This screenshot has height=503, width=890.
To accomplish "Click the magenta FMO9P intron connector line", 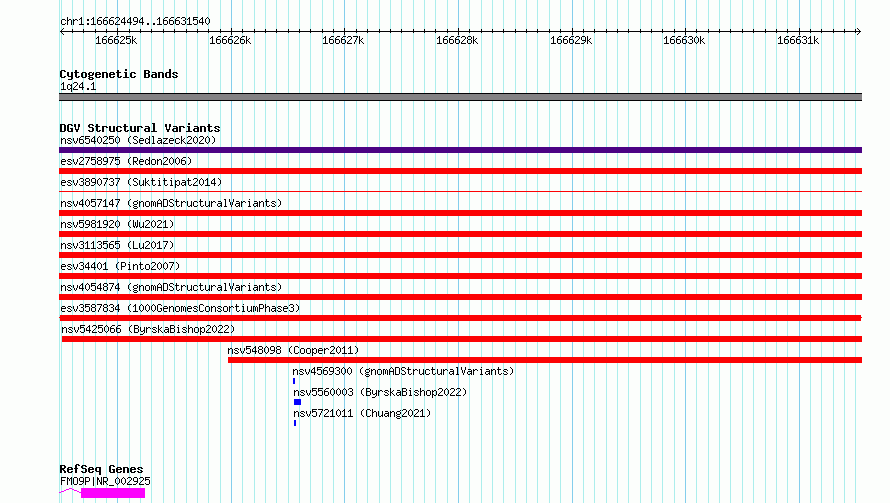I will pyautogui.click(x=70, y=491).
